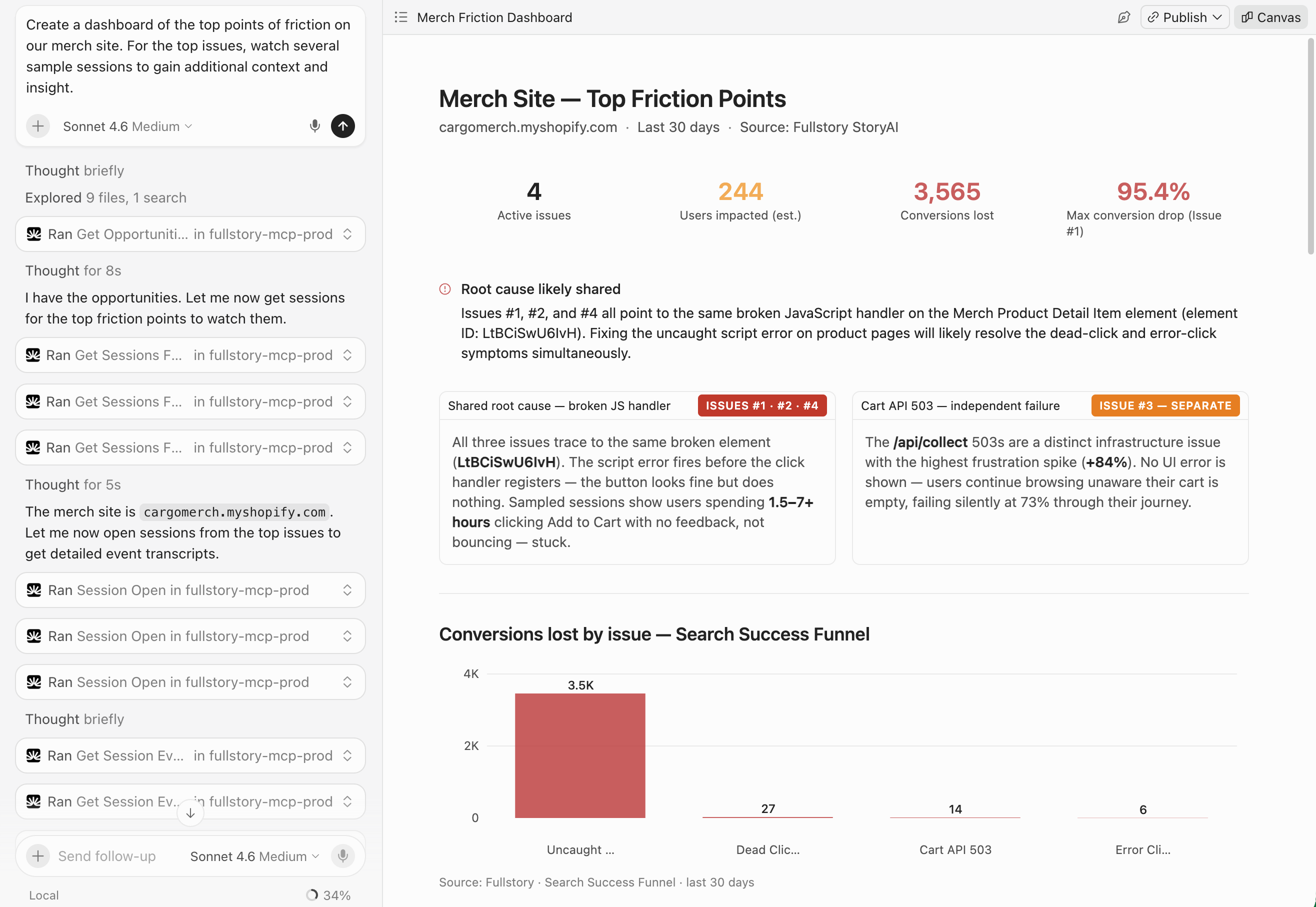Click the chart source caption below the bars
1316x907 pixels.
[x=596, y=882]
